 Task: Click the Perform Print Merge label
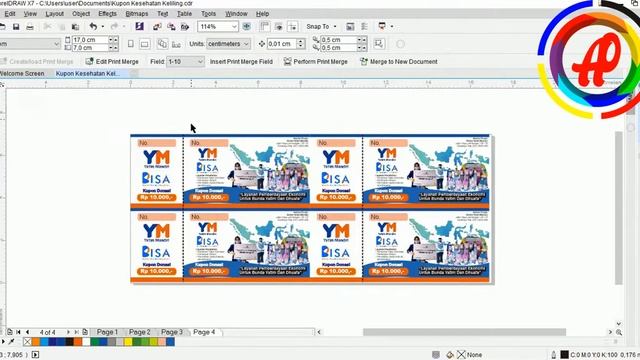click(x=320, y=62)
